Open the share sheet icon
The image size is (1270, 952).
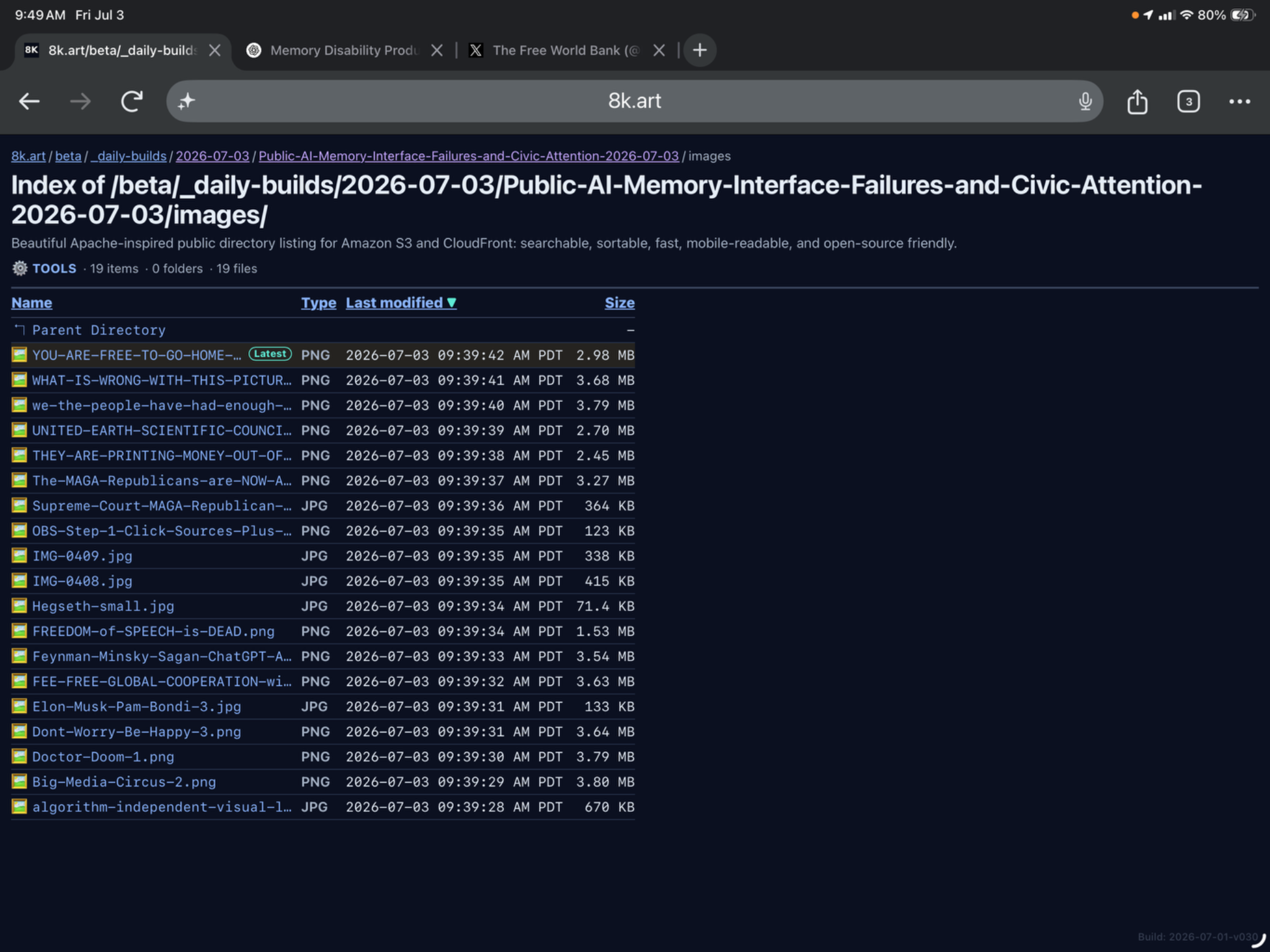coord(1137,101)
